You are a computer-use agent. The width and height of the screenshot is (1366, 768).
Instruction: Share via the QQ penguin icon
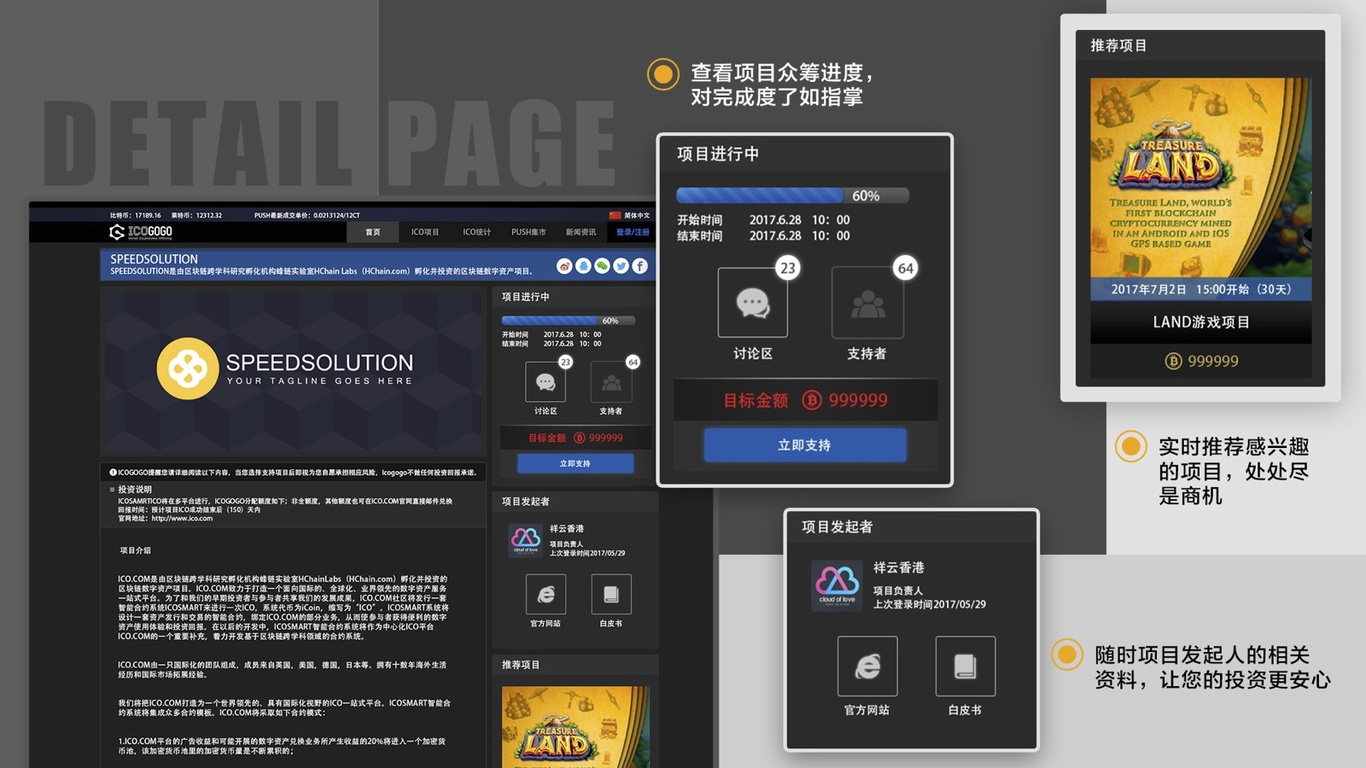(583, 266)
